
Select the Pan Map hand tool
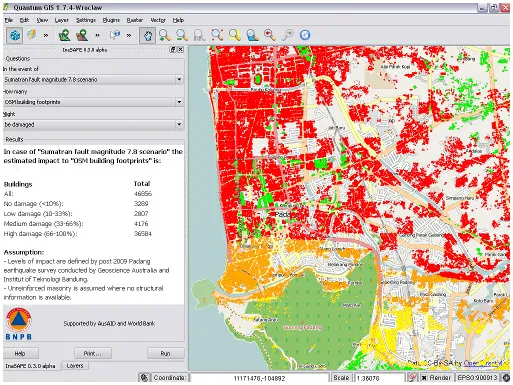click(x=147, y=35)
